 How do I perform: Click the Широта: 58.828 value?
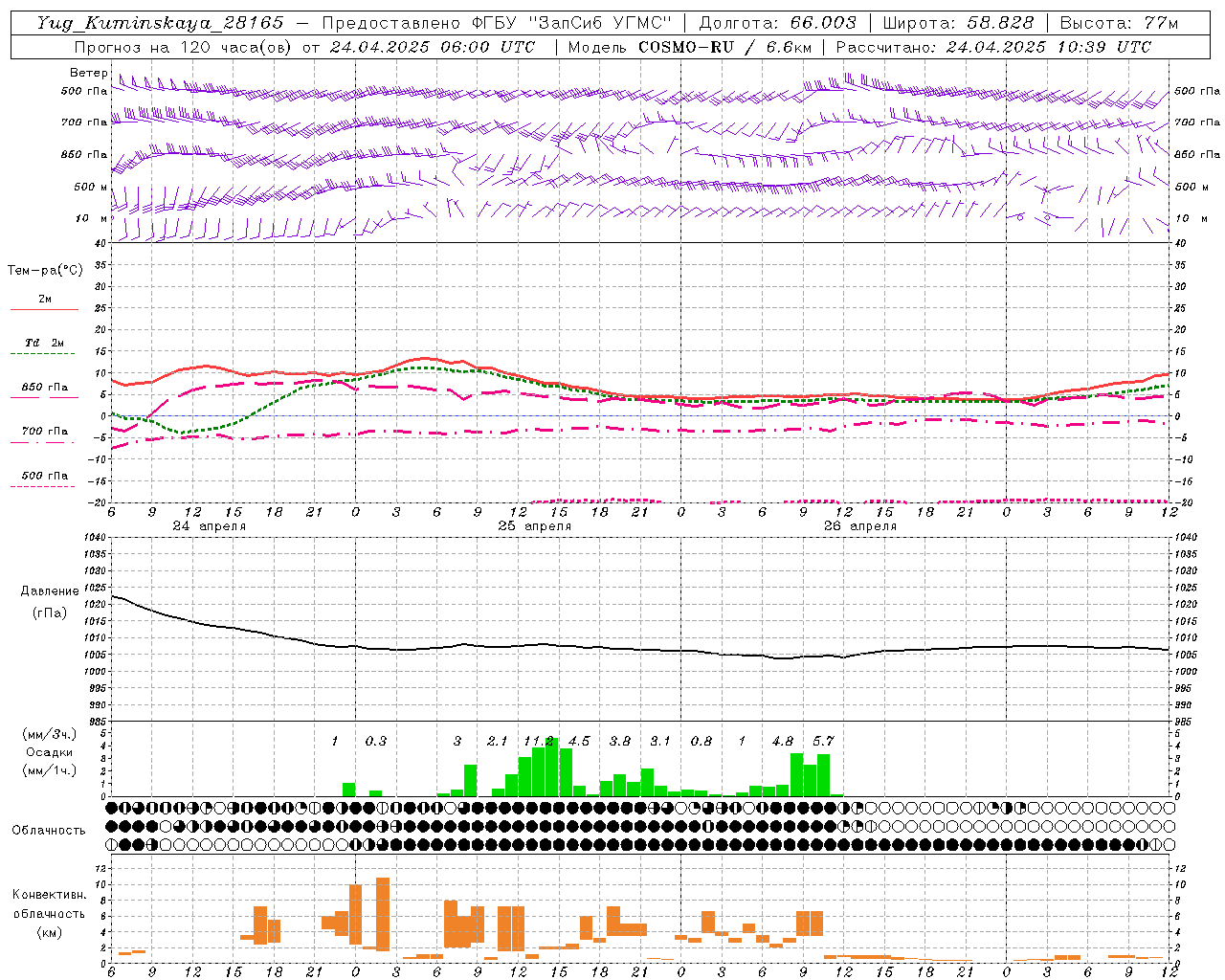tap(958, 23)
